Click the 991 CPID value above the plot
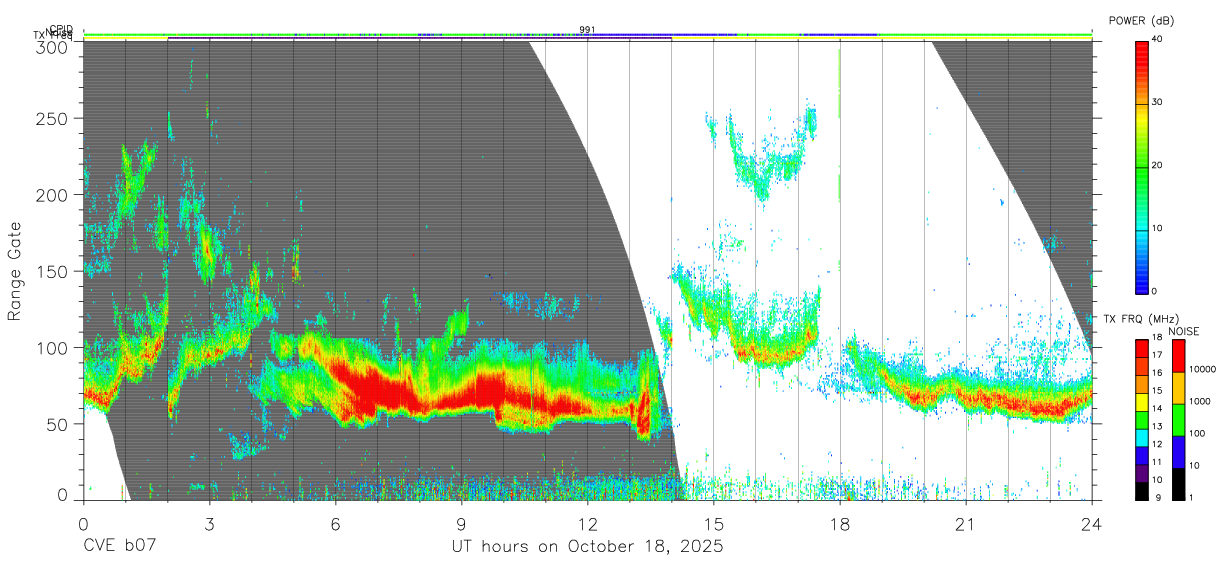1228x567 pixels. point(587,30)
